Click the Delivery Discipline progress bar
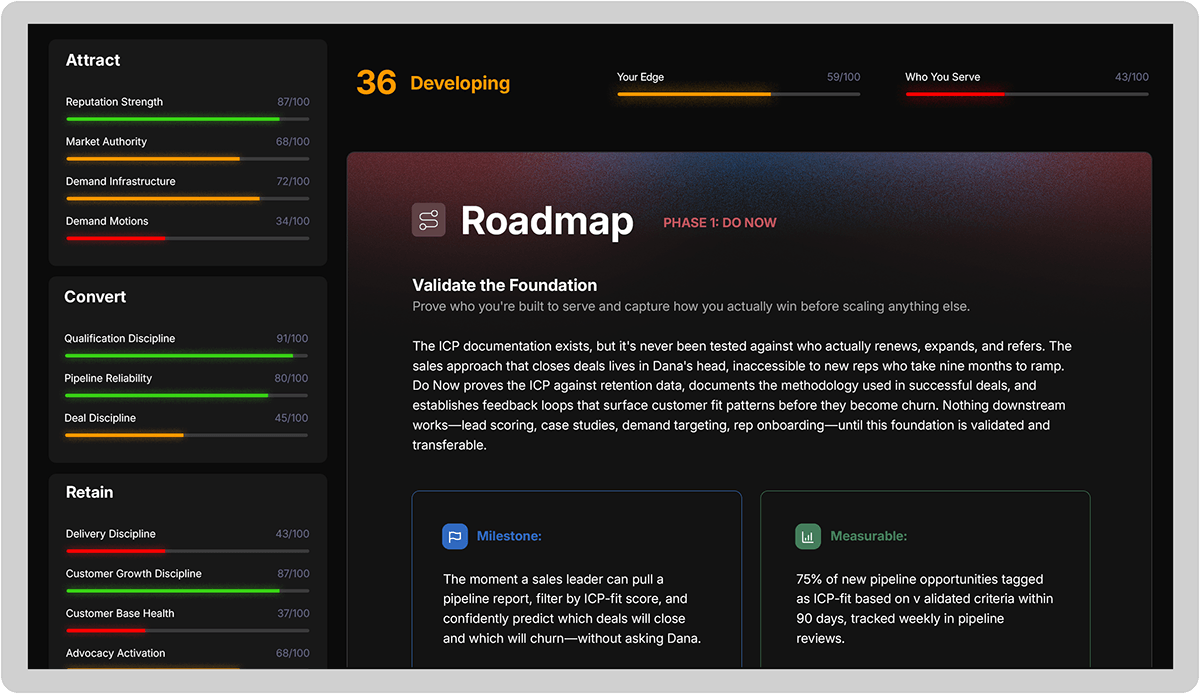This screenshot has width=1200, height=694. pyautogui.click(x=188, y=551)
